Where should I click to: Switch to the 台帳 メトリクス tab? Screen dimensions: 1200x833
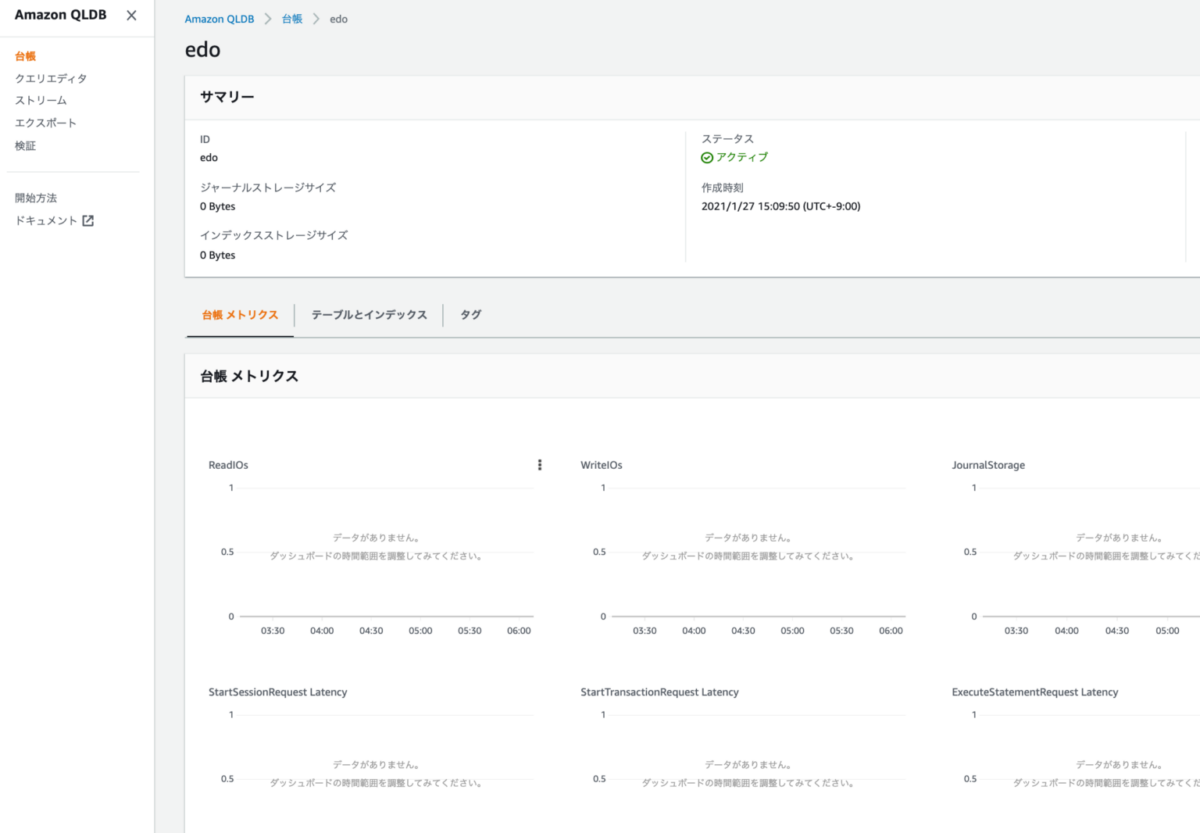click(x=240, y=315)
